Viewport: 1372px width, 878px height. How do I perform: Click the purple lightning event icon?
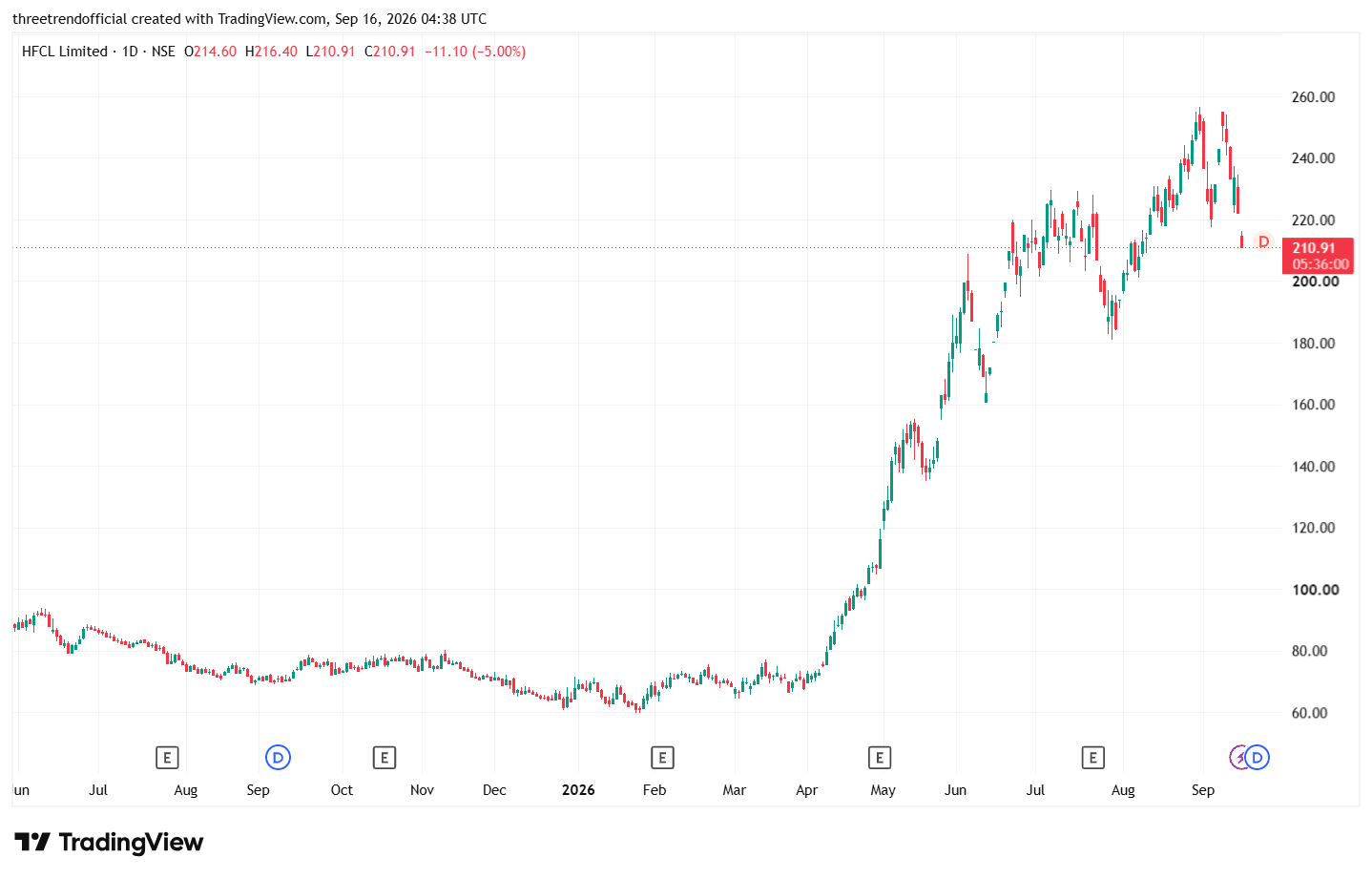tap(1239, 758)
